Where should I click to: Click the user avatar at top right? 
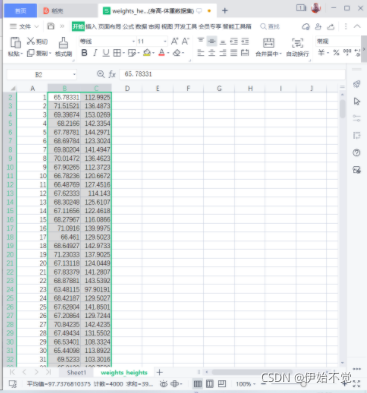[316, 8]
